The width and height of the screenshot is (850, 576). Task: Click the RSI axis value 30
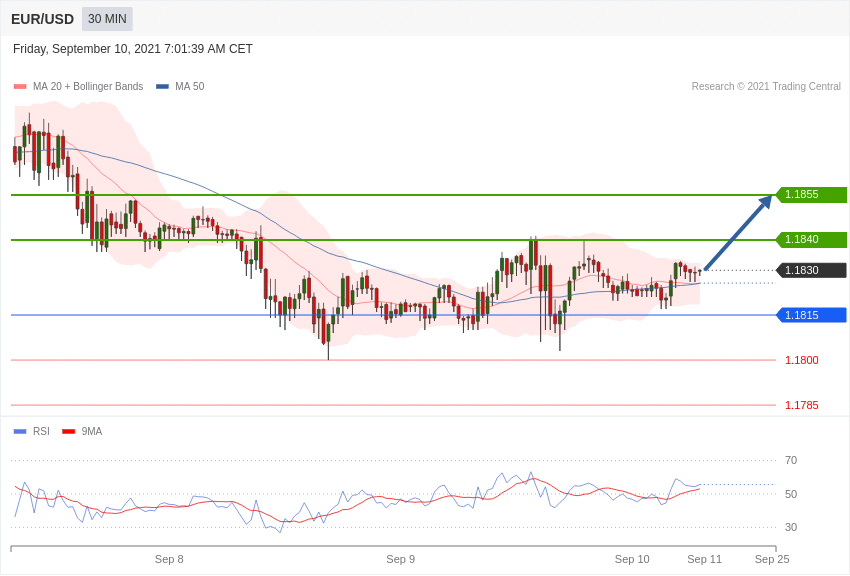[x=791, y=527]
